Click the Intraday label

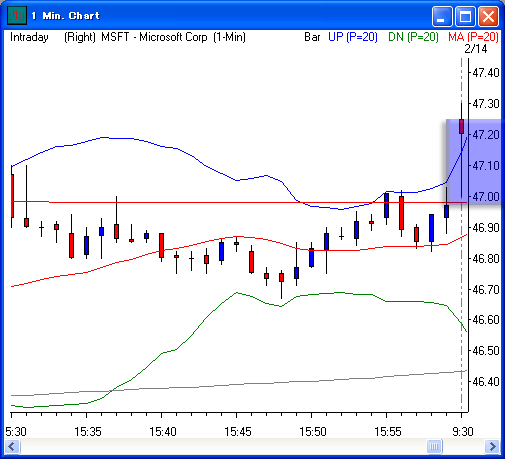click(29, 37)
